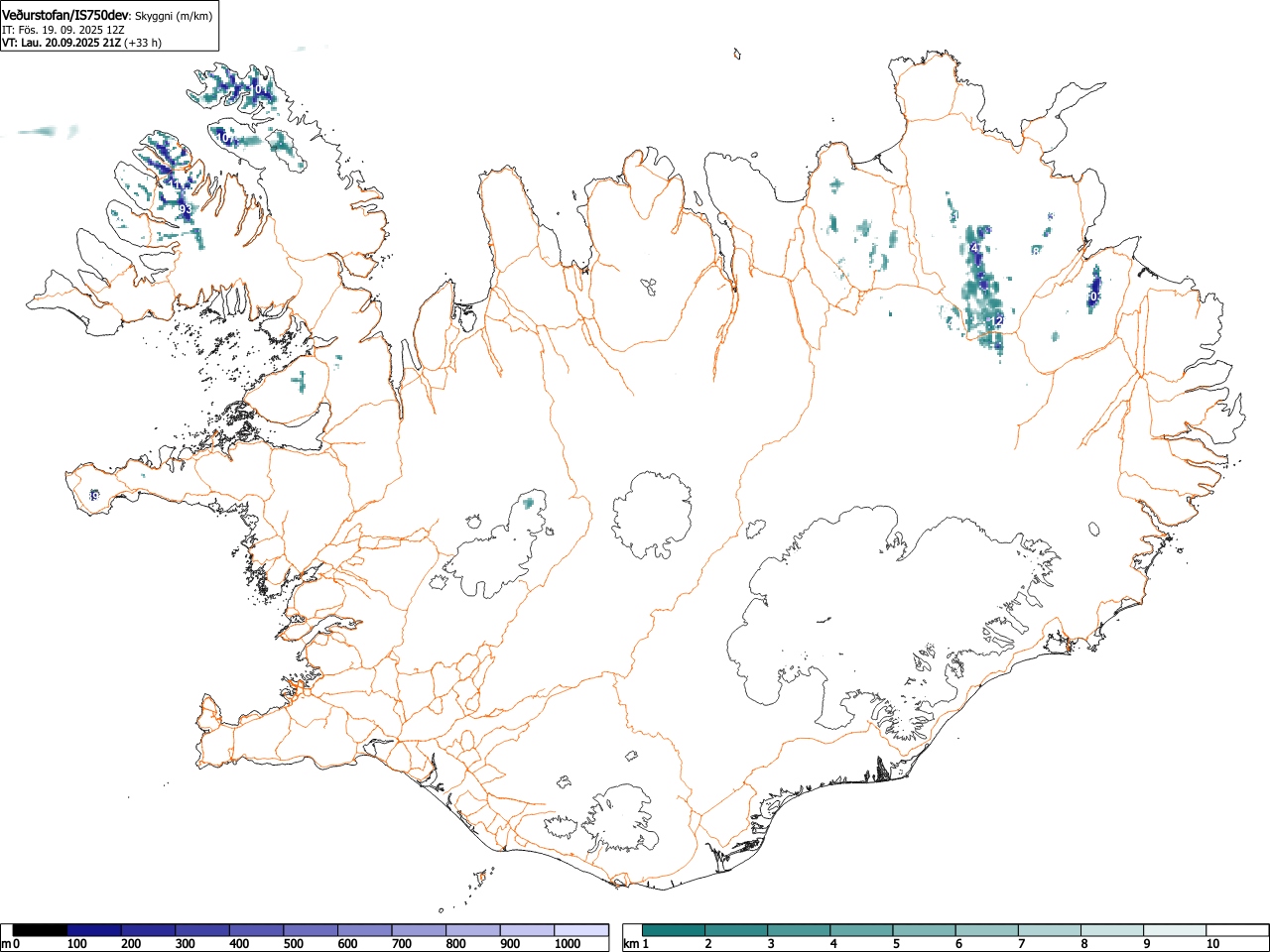Click the black 0–100 m legend swatch

click(x=40, y=930)
